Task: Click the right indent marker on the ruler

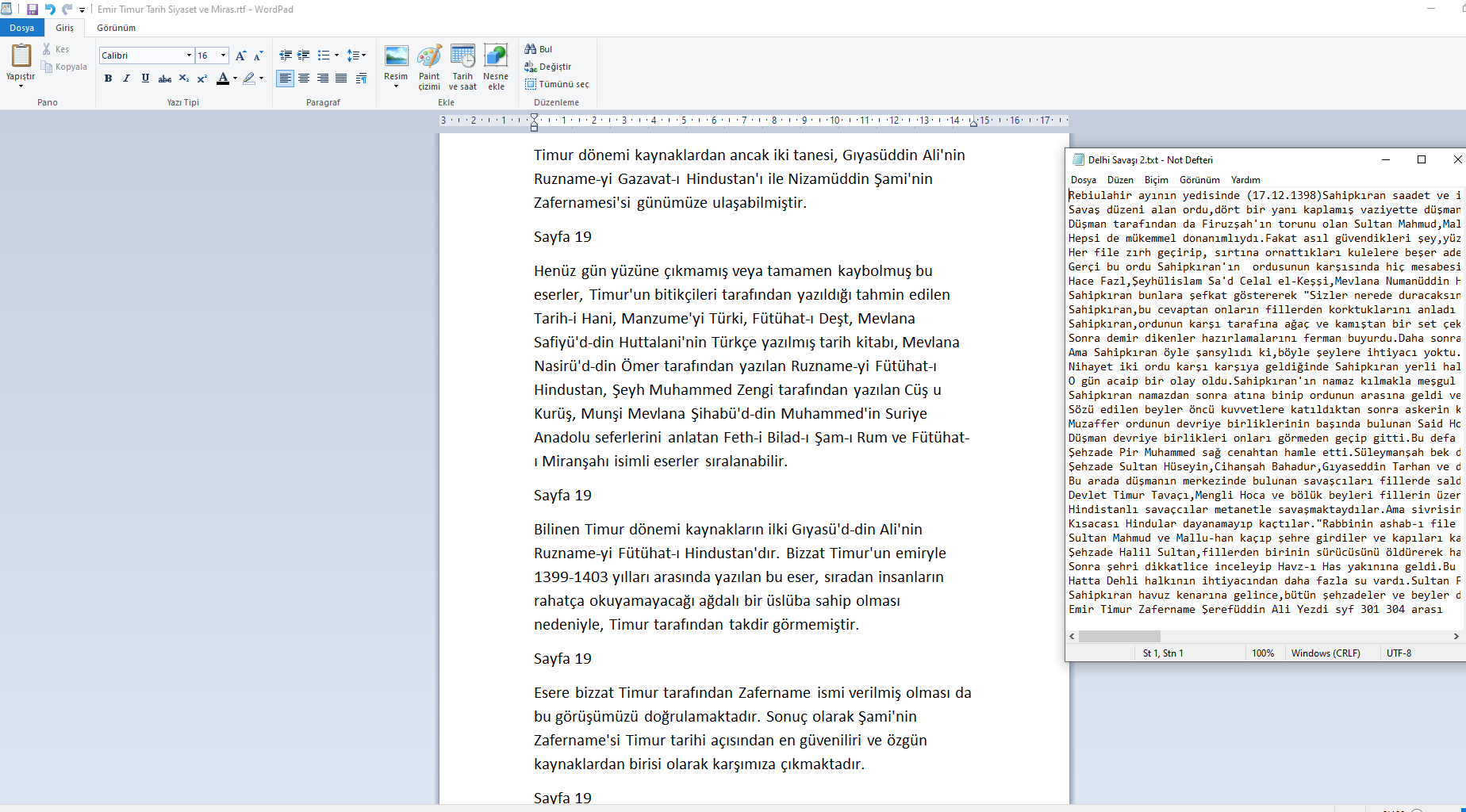Action: (973, 124)
